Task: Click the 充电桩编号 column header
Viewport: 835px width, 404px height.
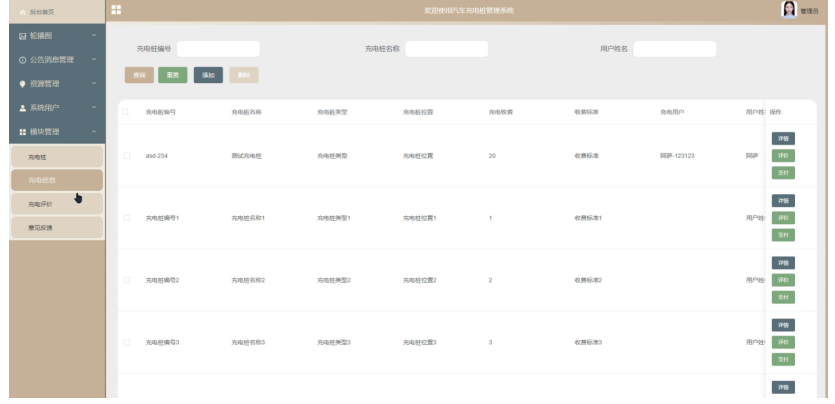Action: point(161,112)
